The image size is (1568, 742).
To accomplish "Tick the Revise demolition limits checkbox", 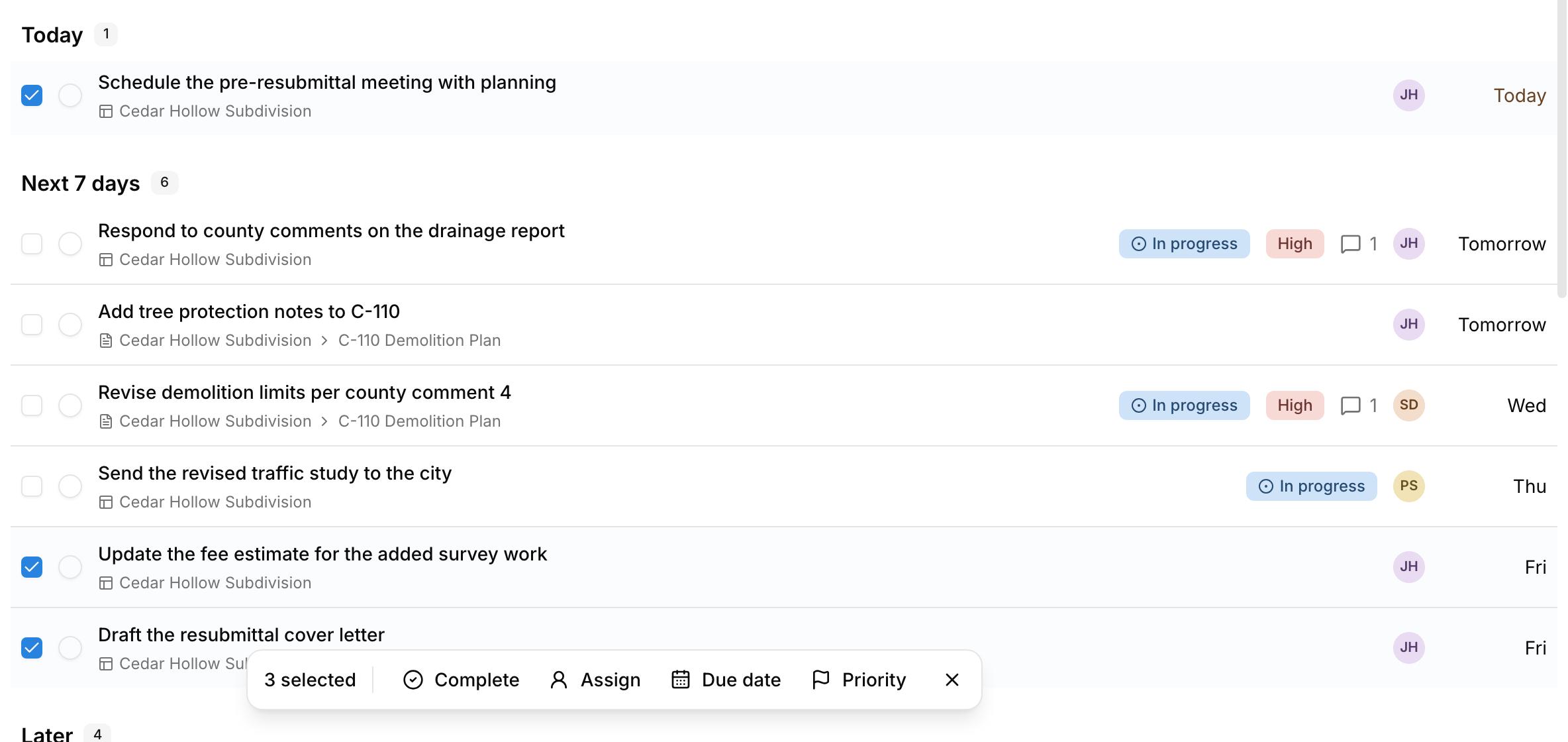I will (x=32, y=405).
